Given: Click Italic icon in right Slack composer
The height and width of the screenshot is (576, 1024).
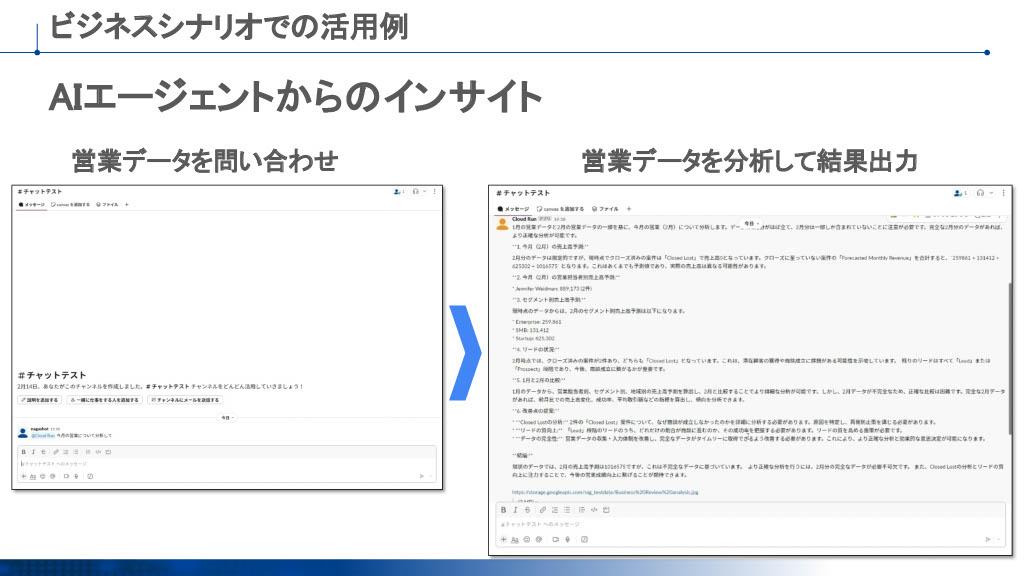Looking at the screenshot, I should [515, 509].
